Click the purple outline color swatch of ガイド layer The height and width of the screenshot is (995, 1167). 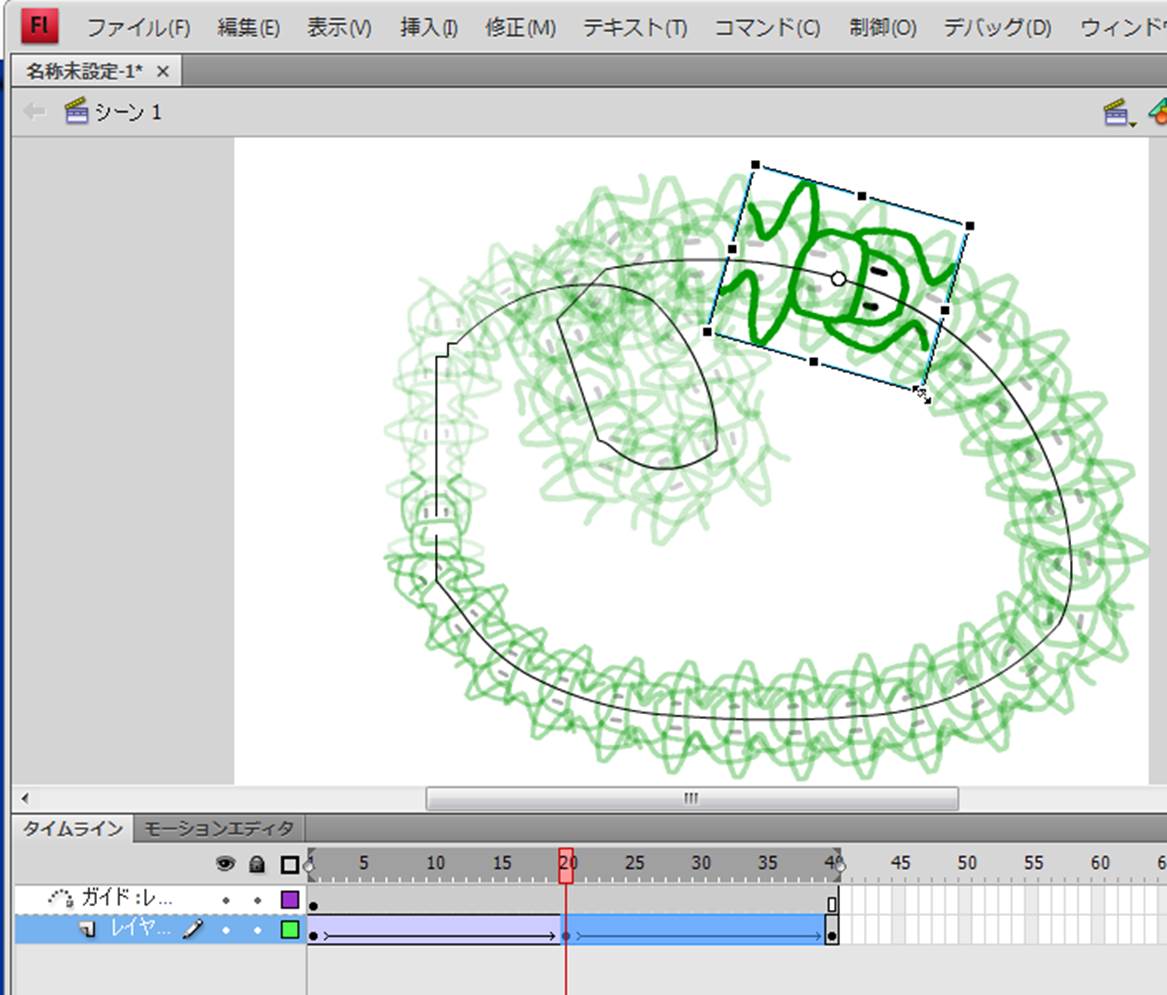click(290, 900)
